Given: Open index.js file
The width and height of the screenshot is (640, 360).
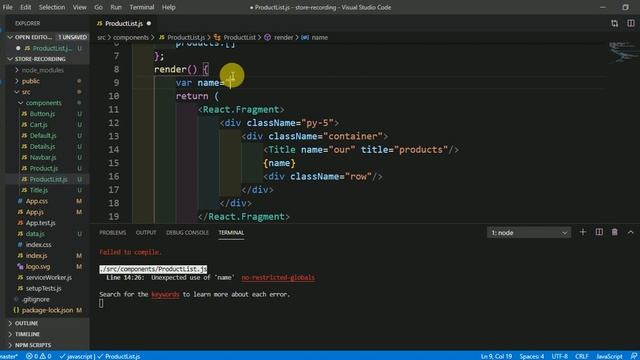Looking at the screenshot, I should (x=36, y=256).
